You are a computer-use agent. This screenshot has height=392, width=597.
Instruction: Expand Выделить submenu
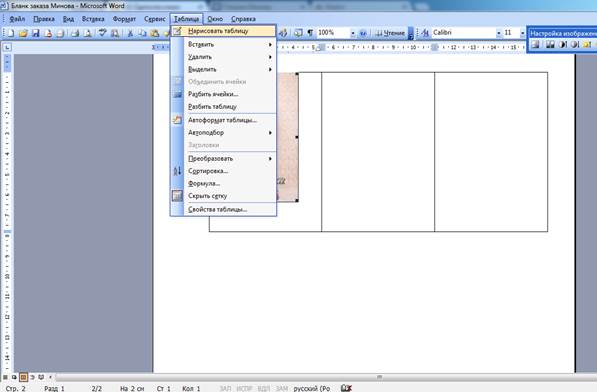tap(223, 70)
